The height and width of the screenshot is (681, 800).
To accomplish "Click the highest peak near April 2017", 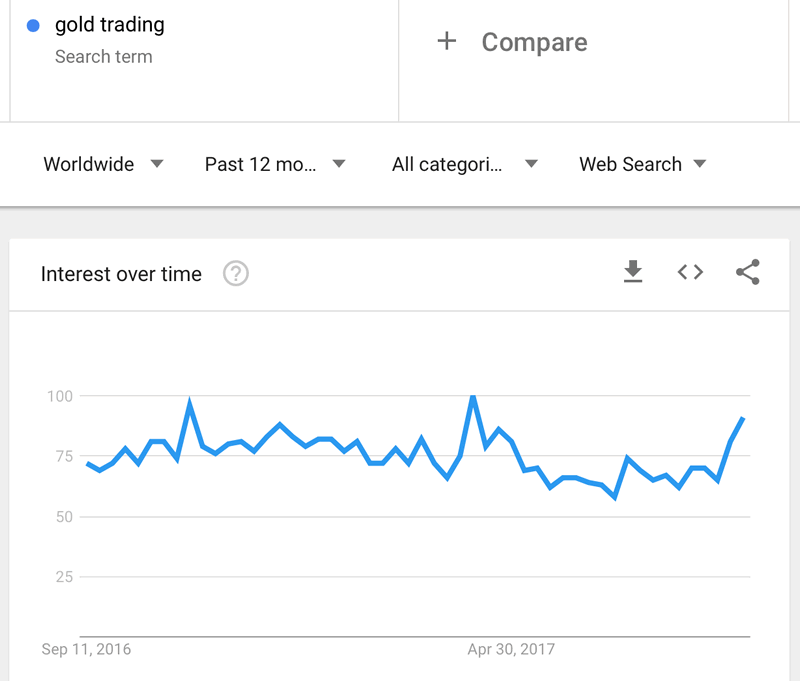I will point(472,397).
